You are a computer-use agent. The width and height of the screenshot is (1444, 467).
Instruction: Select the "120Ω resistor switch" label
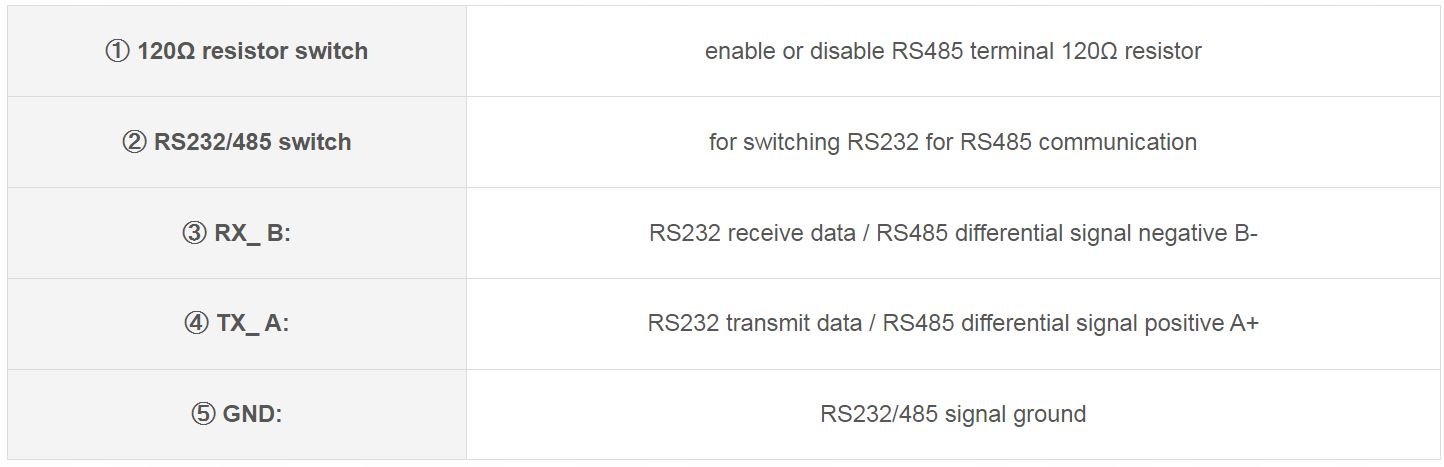tap(252, 51)
